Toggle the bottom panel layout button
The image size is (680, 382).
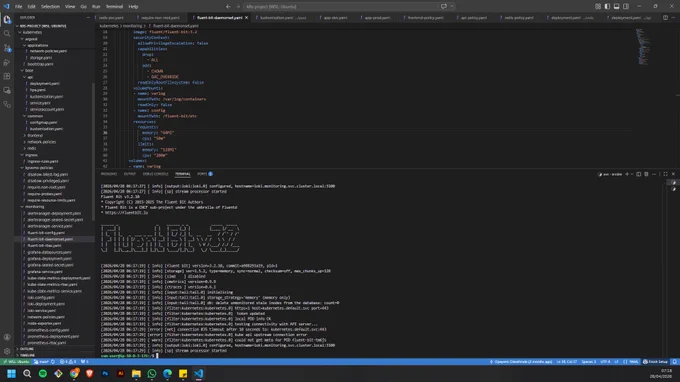point(616,7)
